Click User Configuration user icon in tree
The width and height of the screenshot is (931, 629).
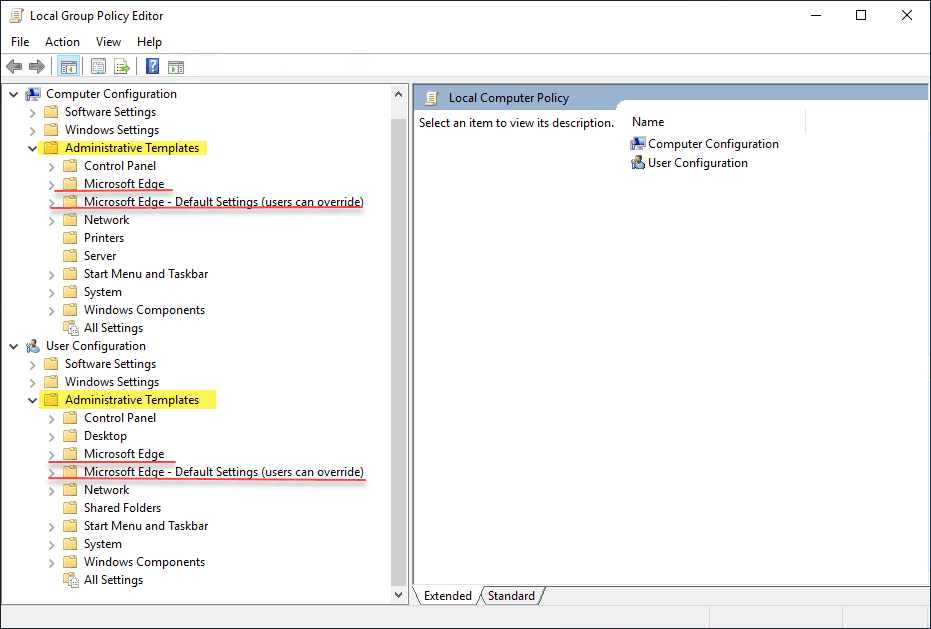tap(33, 346)
